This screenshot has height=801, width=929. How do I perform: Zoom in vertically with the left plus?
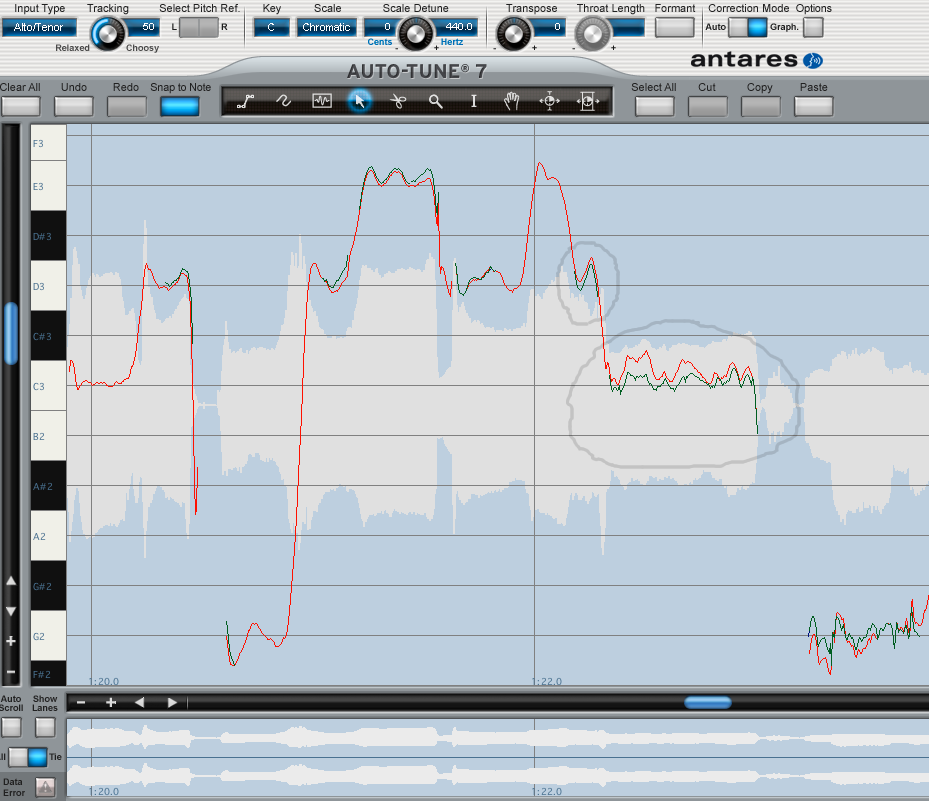pos(11,641)
